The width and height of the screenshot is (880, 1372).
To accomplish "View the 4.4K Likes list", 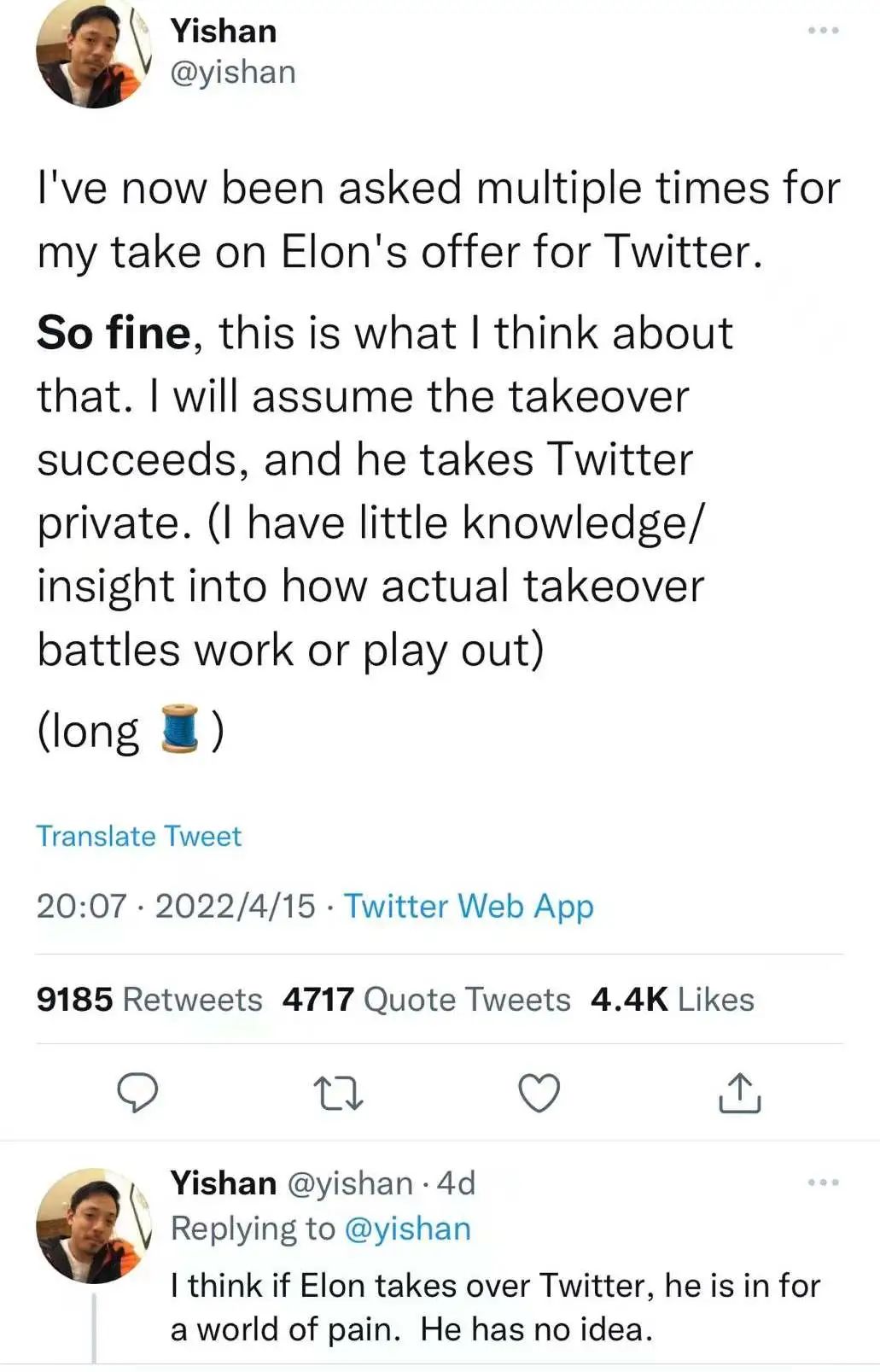I will (x=673, y=999).
